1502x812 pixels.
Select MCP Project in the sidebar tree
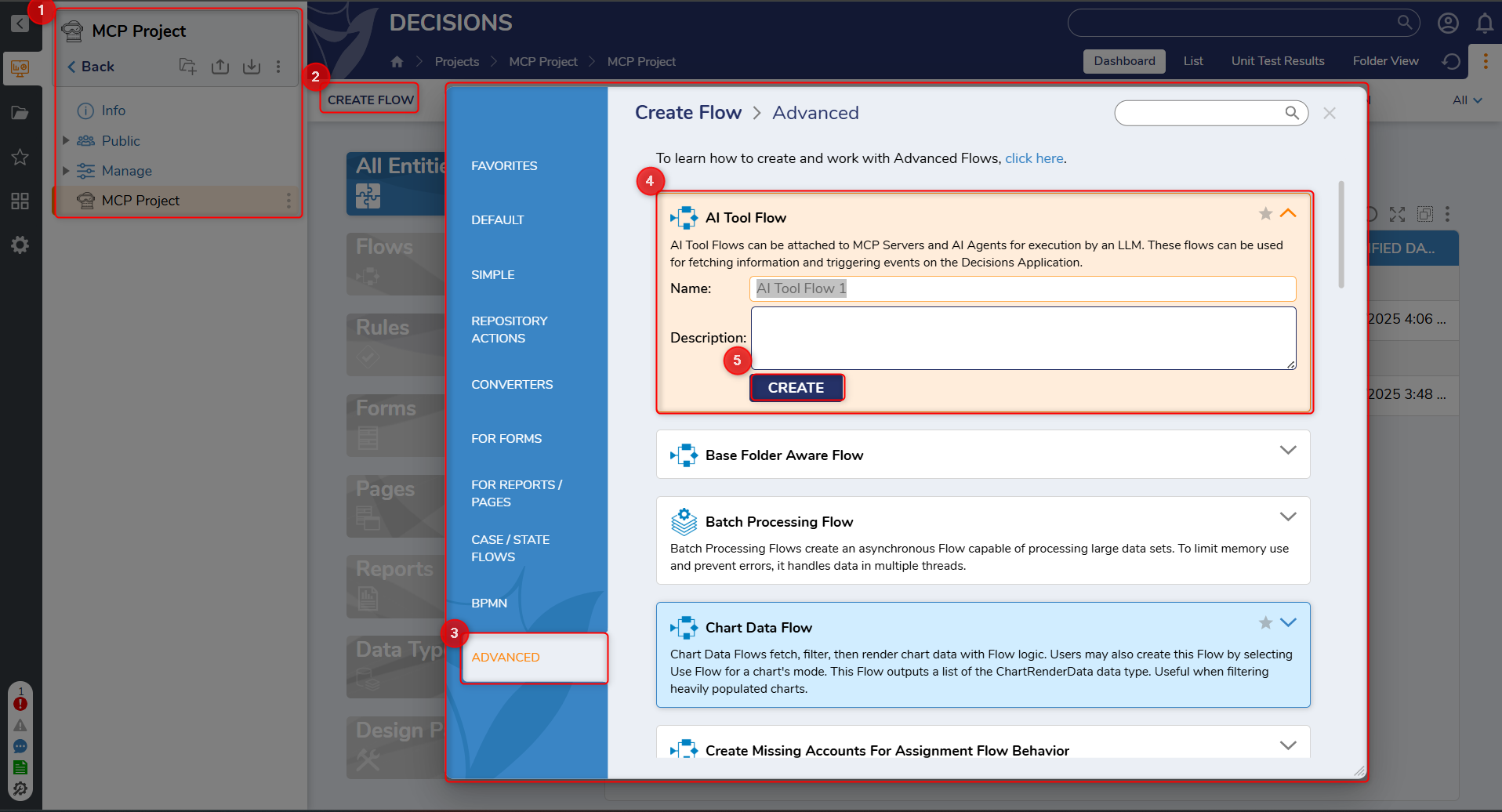140,201
